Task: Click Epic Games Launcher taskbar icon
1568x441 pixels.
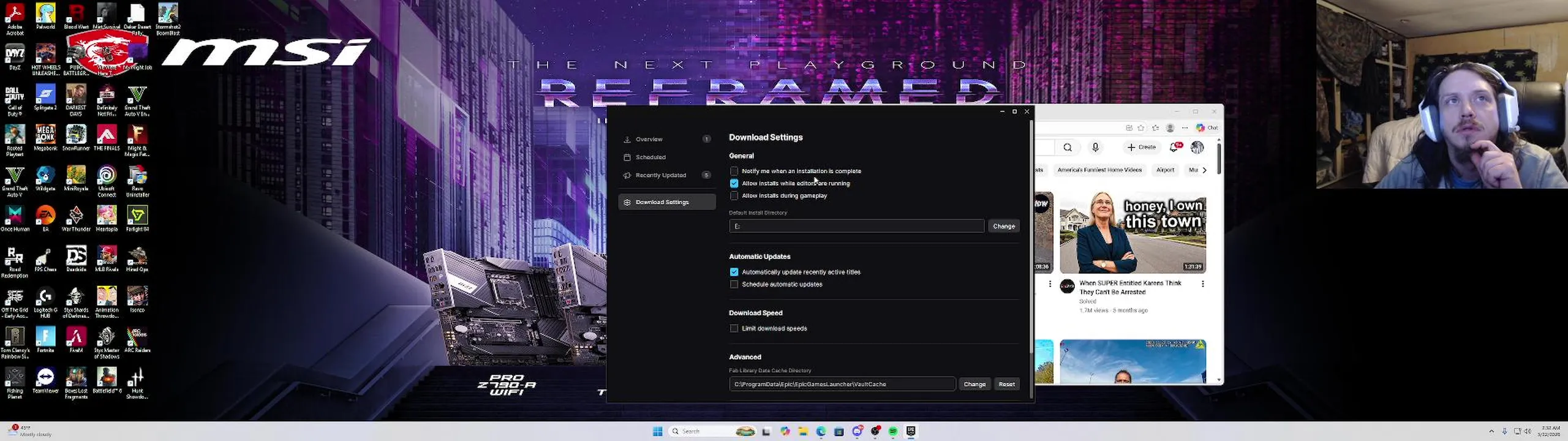Action: click(x=911, y=431)
